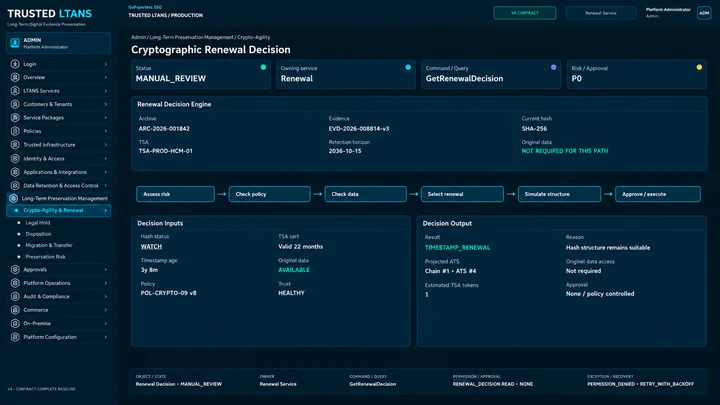
Task: Open Preservation Risk submenu item
Action: [45, 257]
